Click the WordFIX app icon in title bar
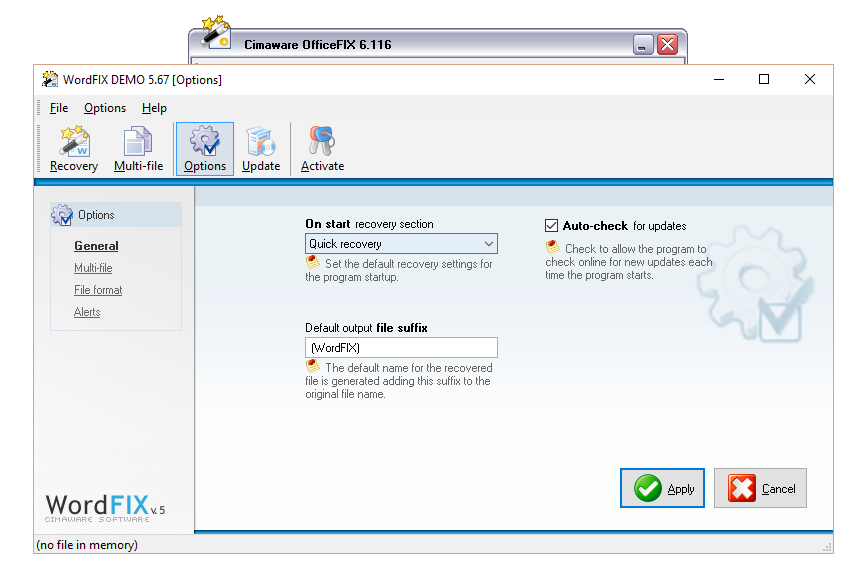Screen dimensions: 864x574 pyautogui.click(x=50, y=79)
